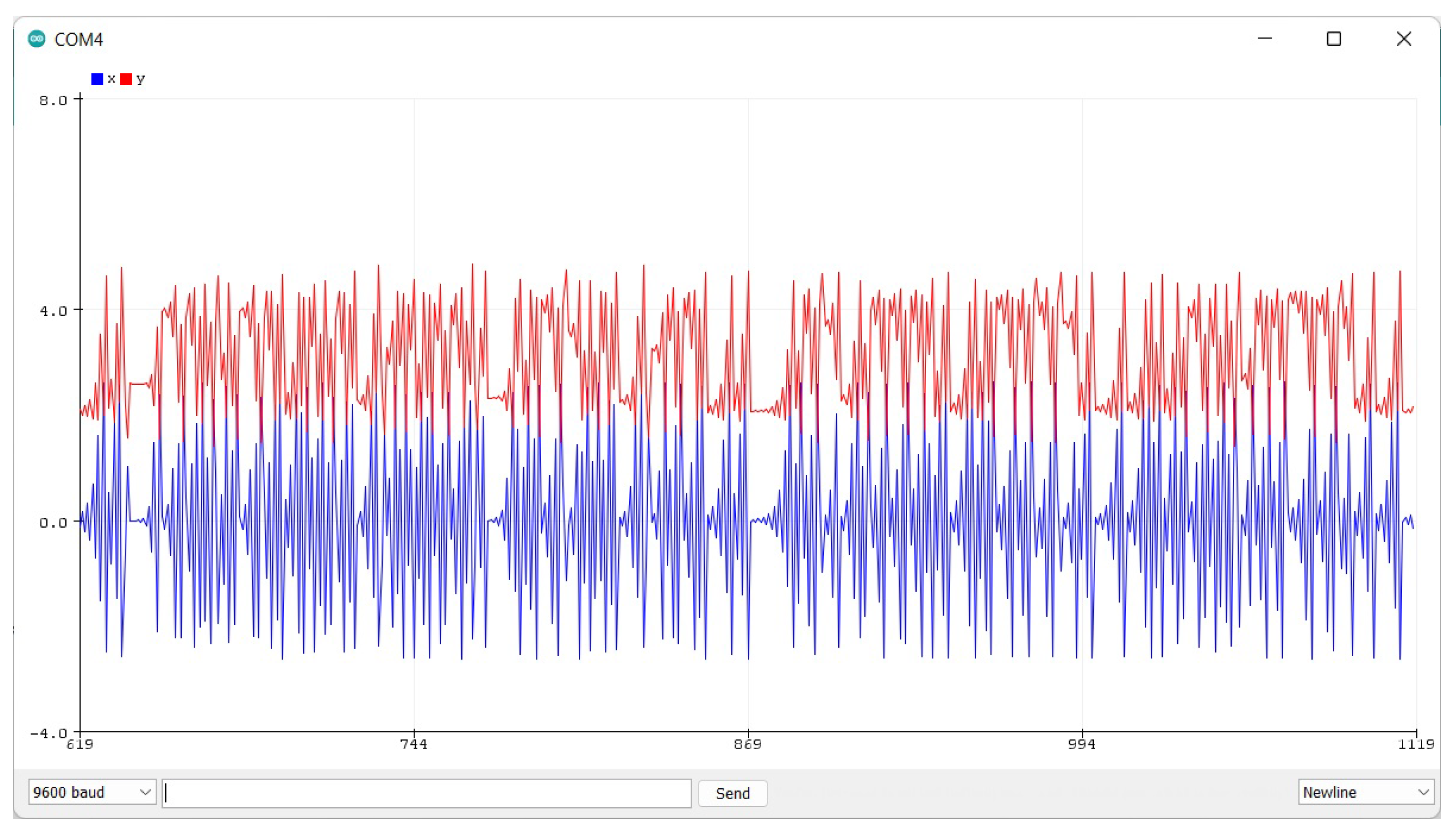Screen dimensions: 1456x831
Task: Select the 869 x-axis tick label
Action: click(x=748, y=744)
